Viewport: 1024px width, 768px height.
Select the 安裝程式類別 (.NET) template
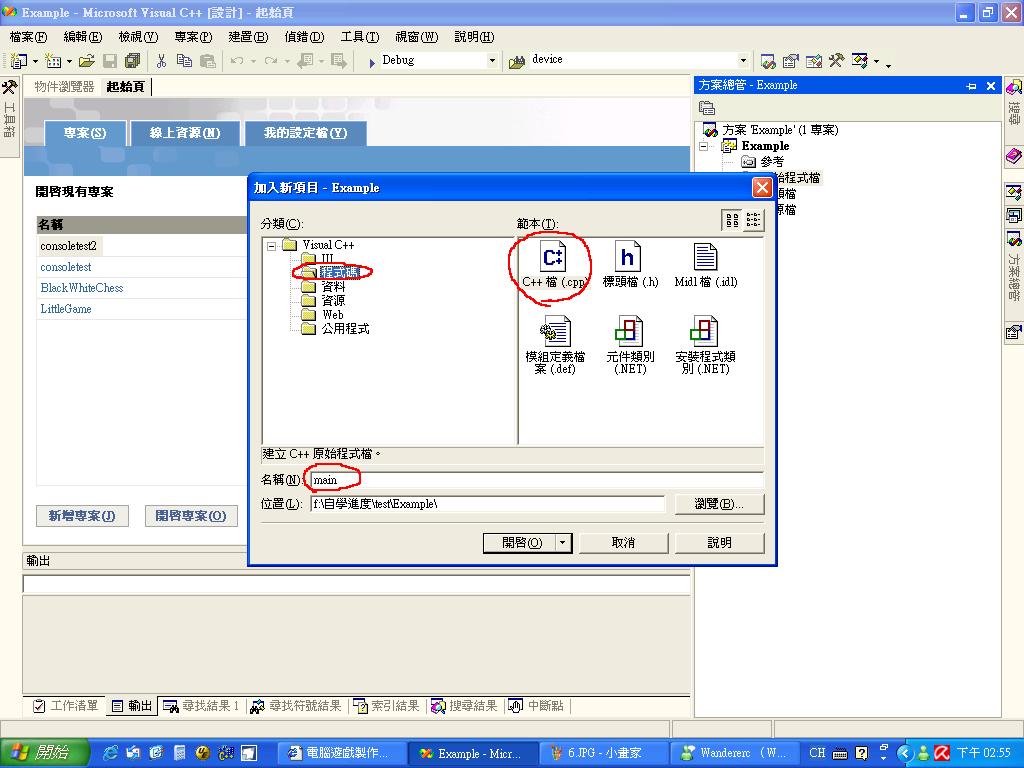705,345
